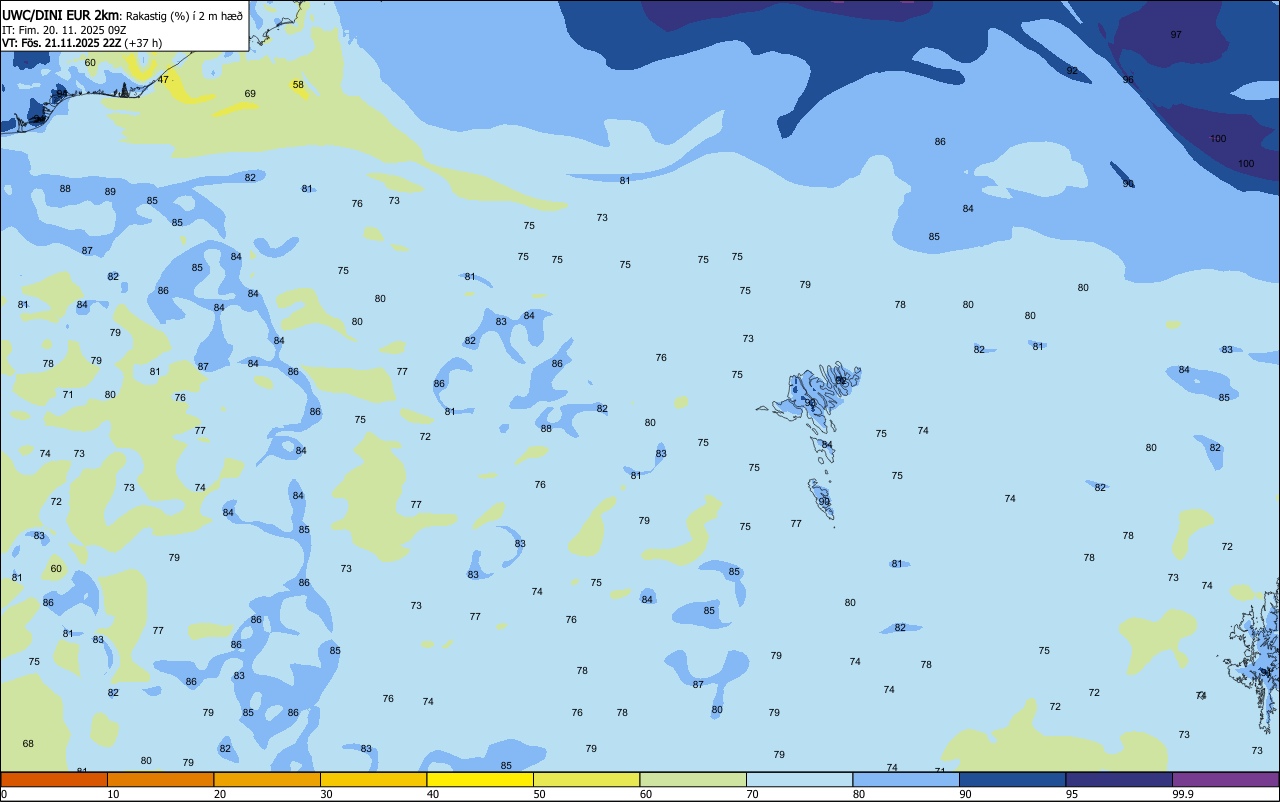Click the 70–80 pale blue legend band
Viewport: 1280px width, 802px height.
pos(799,779)
